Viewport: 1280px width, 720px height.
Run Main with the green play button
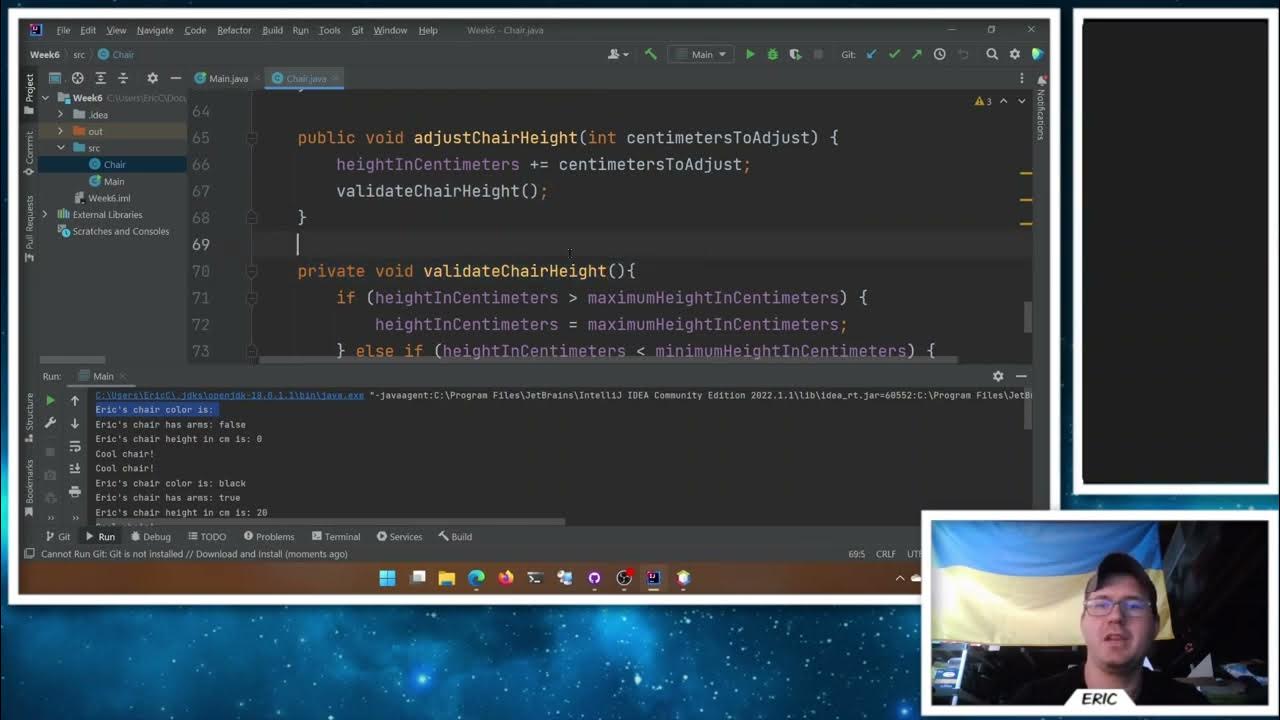[750, 54]
